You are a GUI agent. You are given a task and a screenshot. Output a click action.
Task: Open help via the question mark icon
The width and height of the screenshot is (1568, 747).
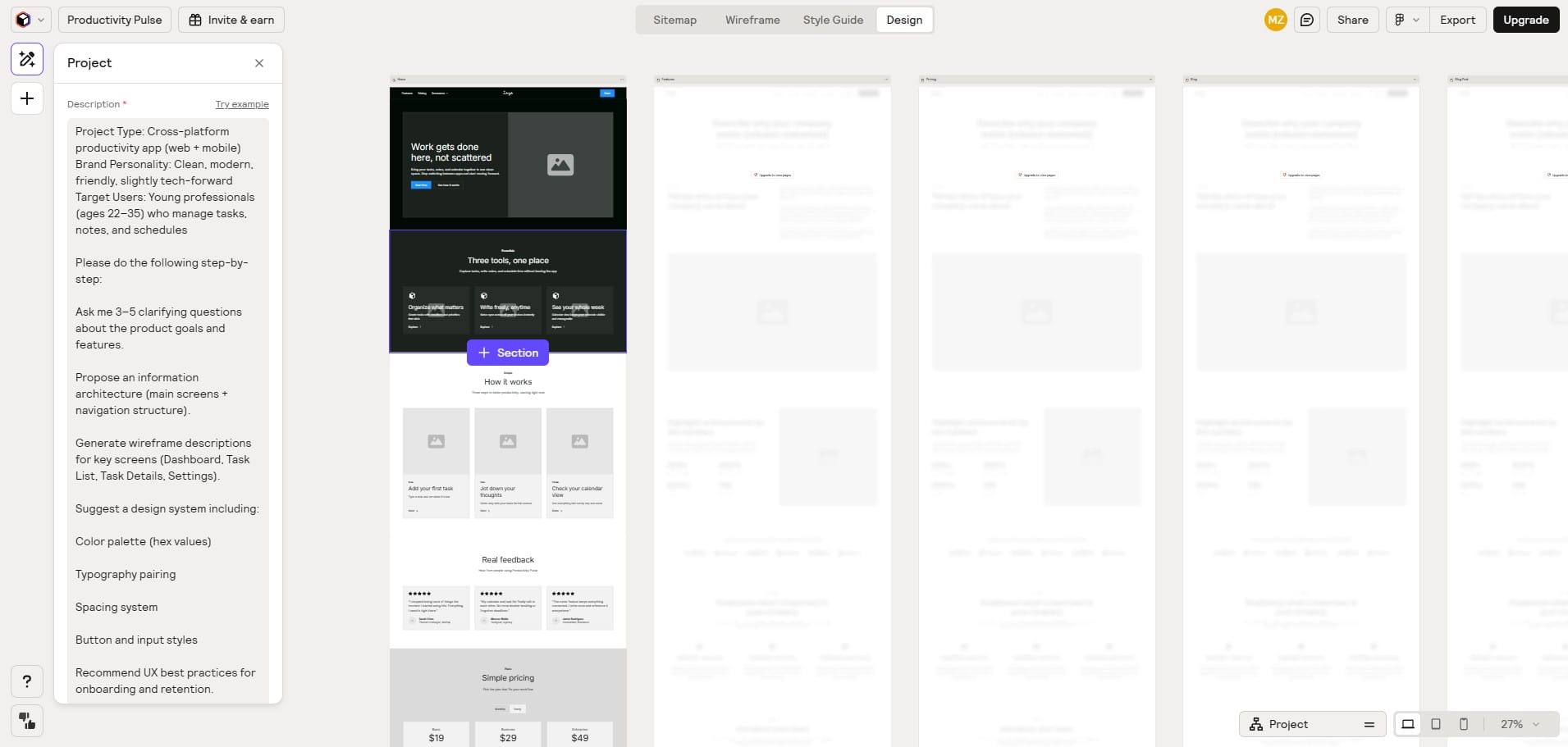26,681
